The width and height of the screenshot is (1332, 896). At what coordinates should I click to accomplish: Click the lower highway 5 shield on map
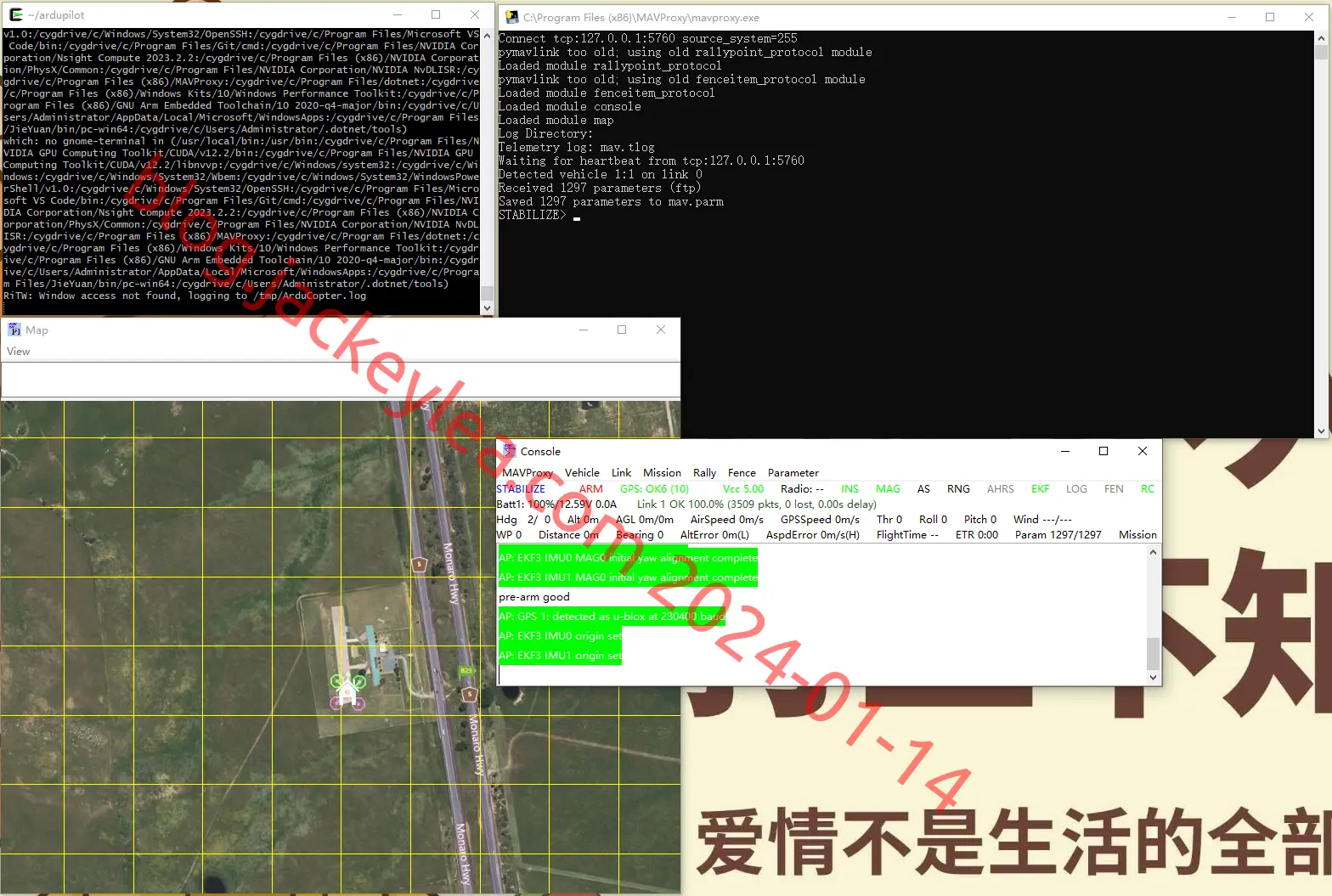469,694
